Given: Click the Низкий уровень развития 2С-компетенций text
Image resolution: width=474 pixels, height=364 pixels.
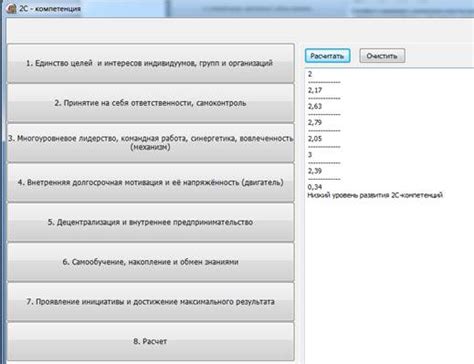Looking at the screenshot, I should click(x=375, y=195).
